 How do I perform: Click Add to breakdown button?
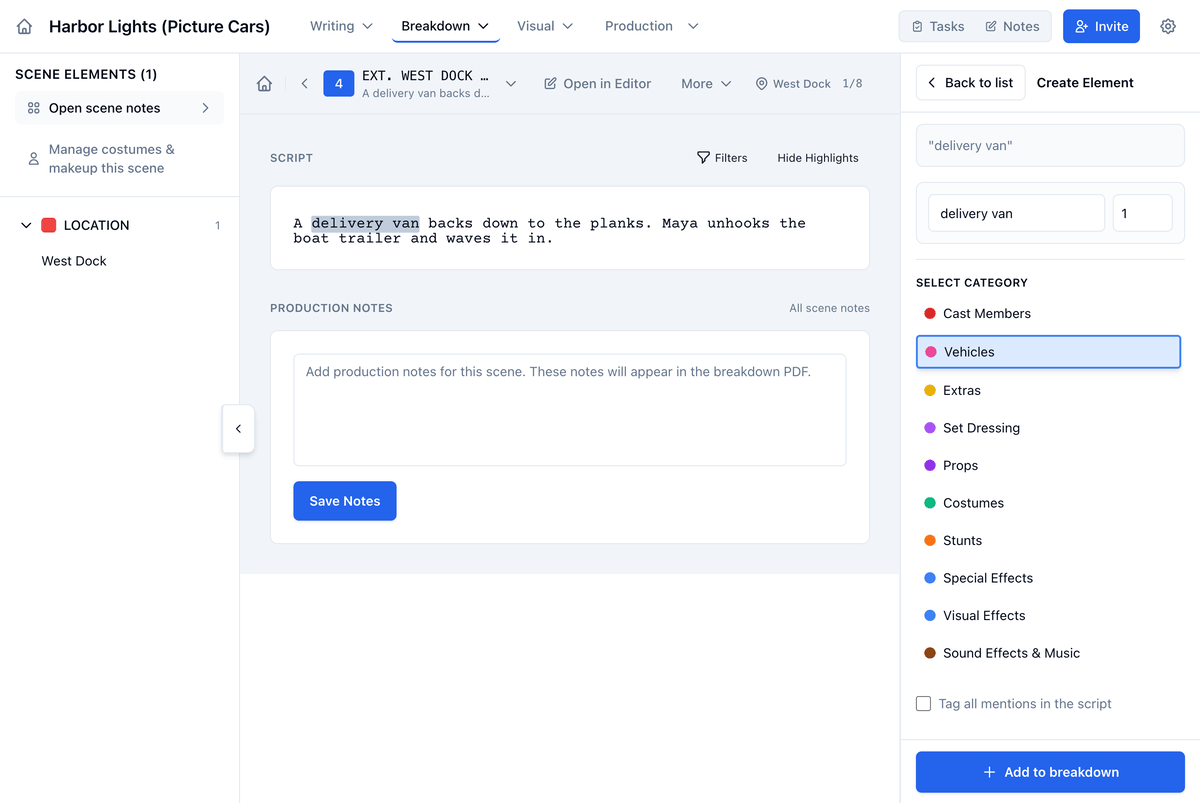[1050, 772]
